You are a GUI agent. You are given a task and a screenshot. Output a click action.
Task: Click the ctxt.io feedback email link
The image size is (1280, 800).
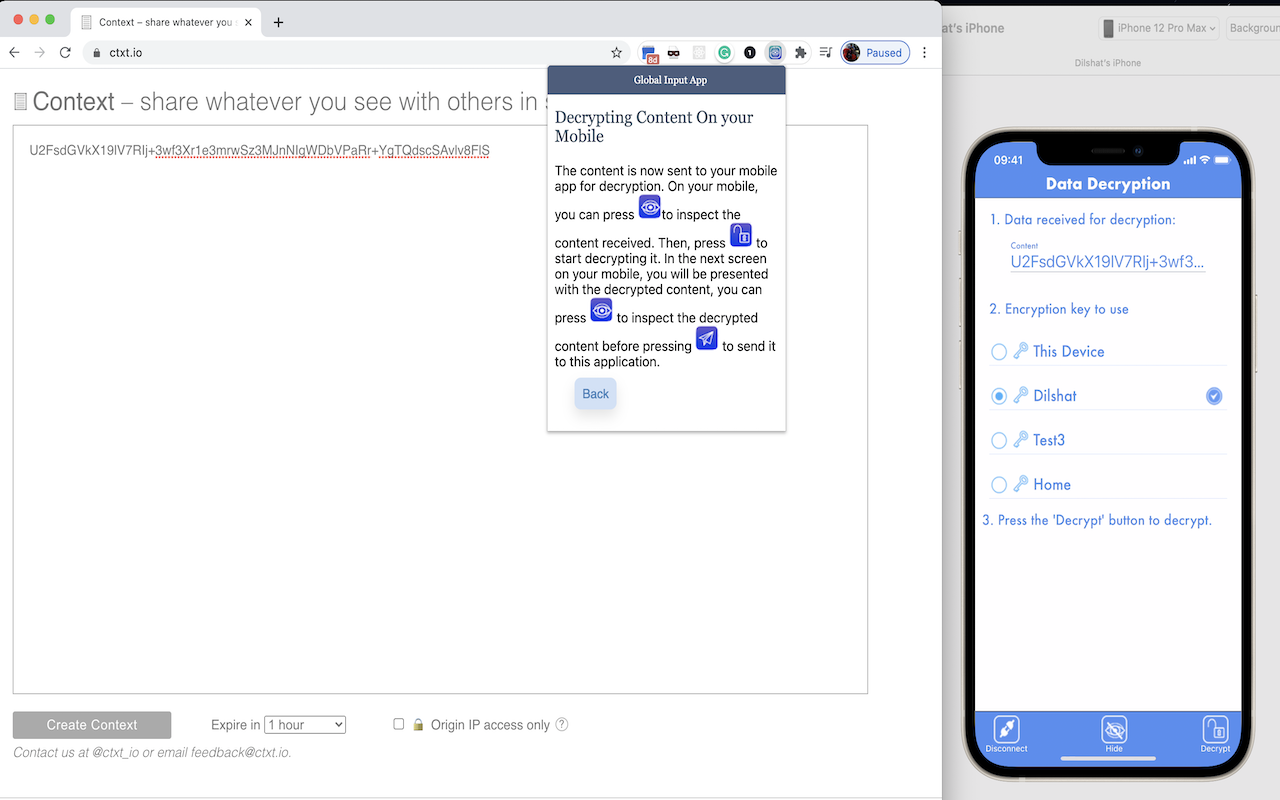pyautogui.click(x=230, y=752)
